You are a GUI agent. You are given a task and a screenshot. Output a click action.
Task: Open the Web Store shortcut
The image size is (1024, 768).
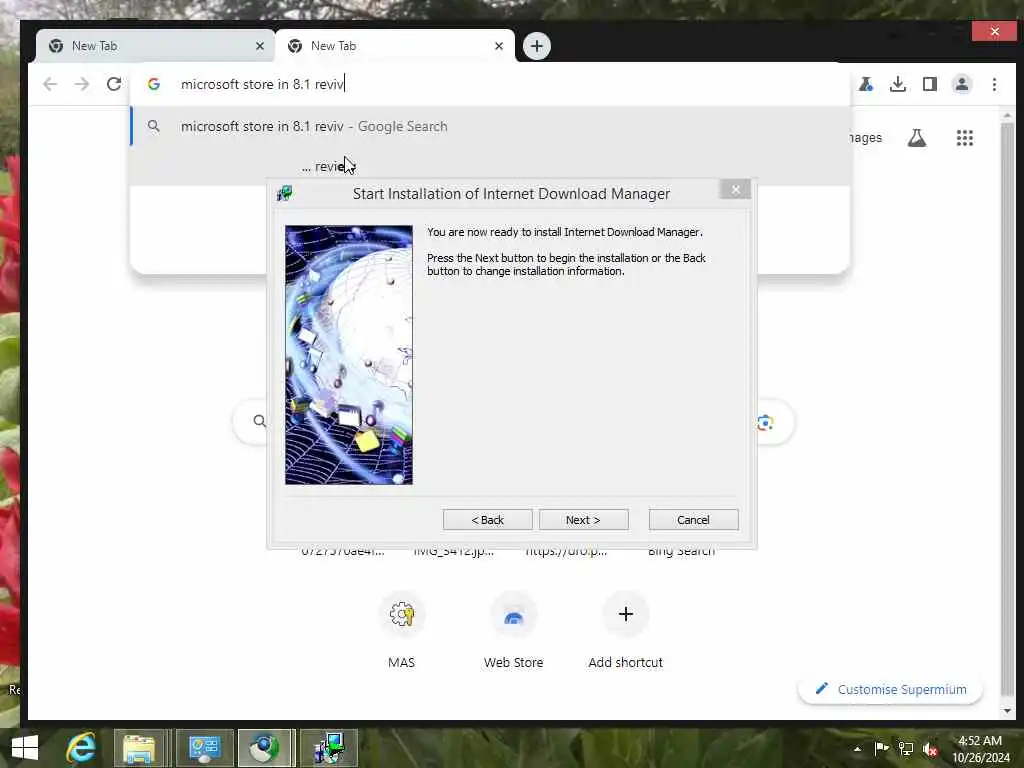click(513, 630)
